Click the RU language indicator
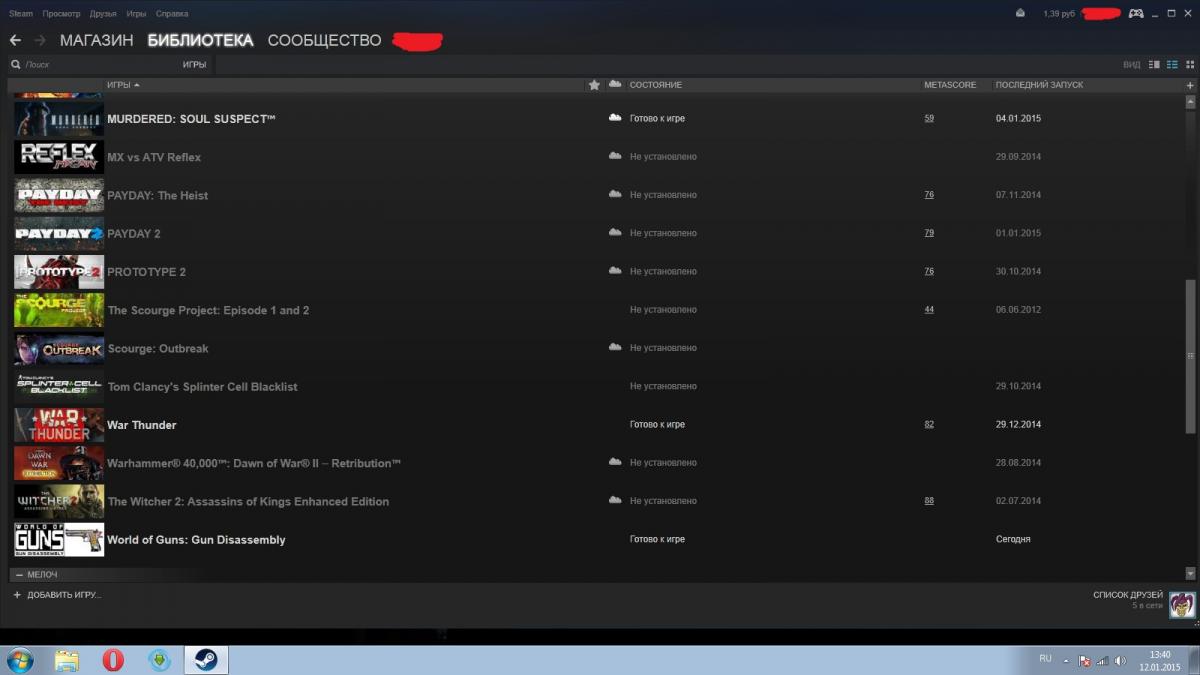Image resolution: width=1200 pixels, height=675 pixels. pos(1045,658)
